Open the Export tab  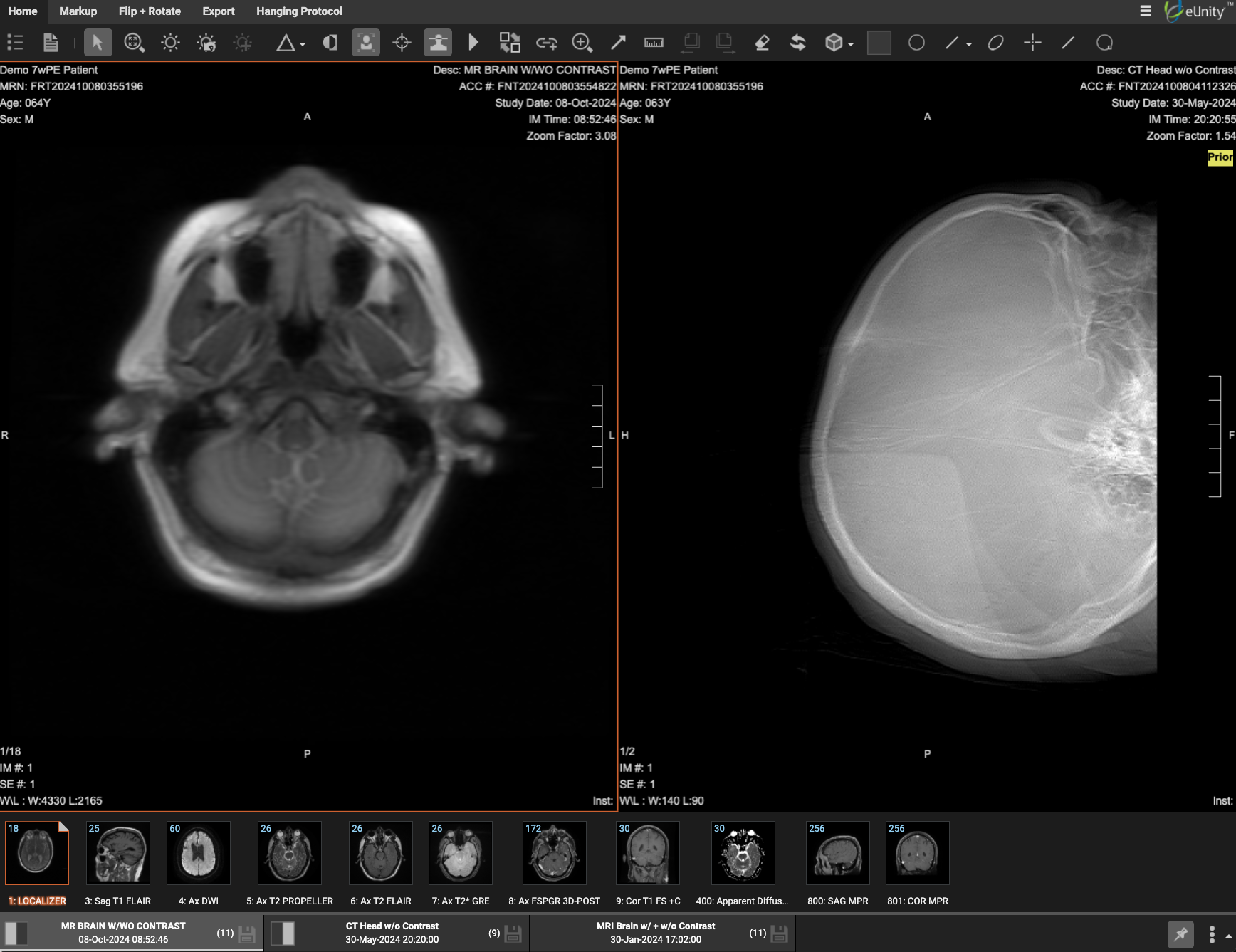click(219, 11)
